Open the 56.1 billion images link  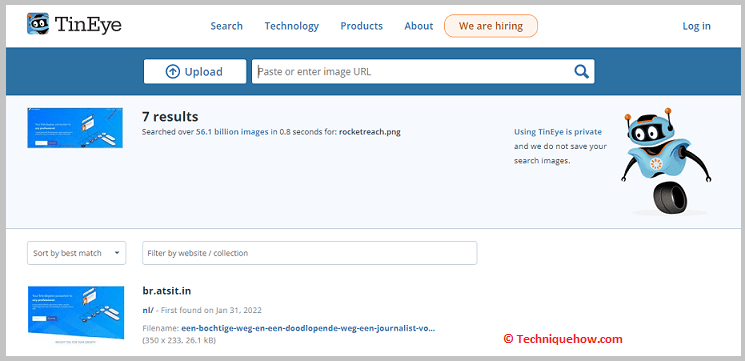pos(232,132)
